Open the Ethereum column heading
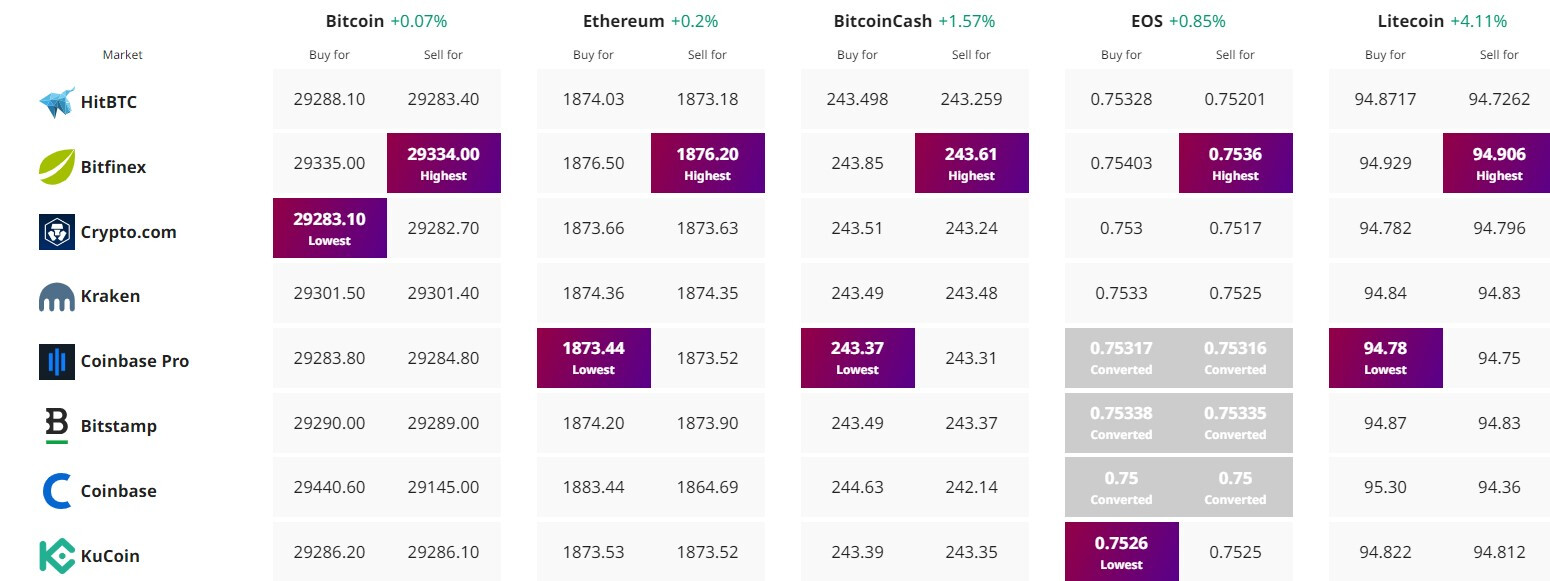This screenshot has height=581, width=1550. pyautogui.click(x=623, y=21)
